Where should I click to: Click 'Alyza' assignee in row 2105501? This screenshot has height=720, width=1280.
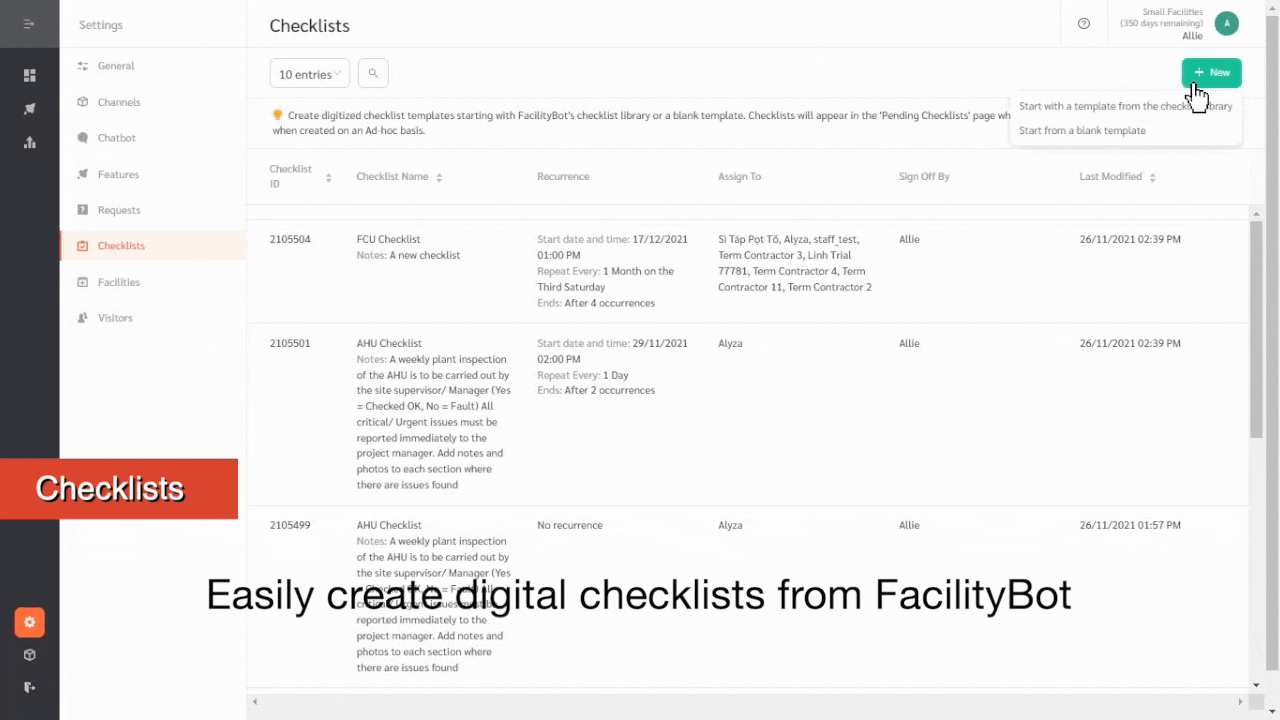point(731,344)
